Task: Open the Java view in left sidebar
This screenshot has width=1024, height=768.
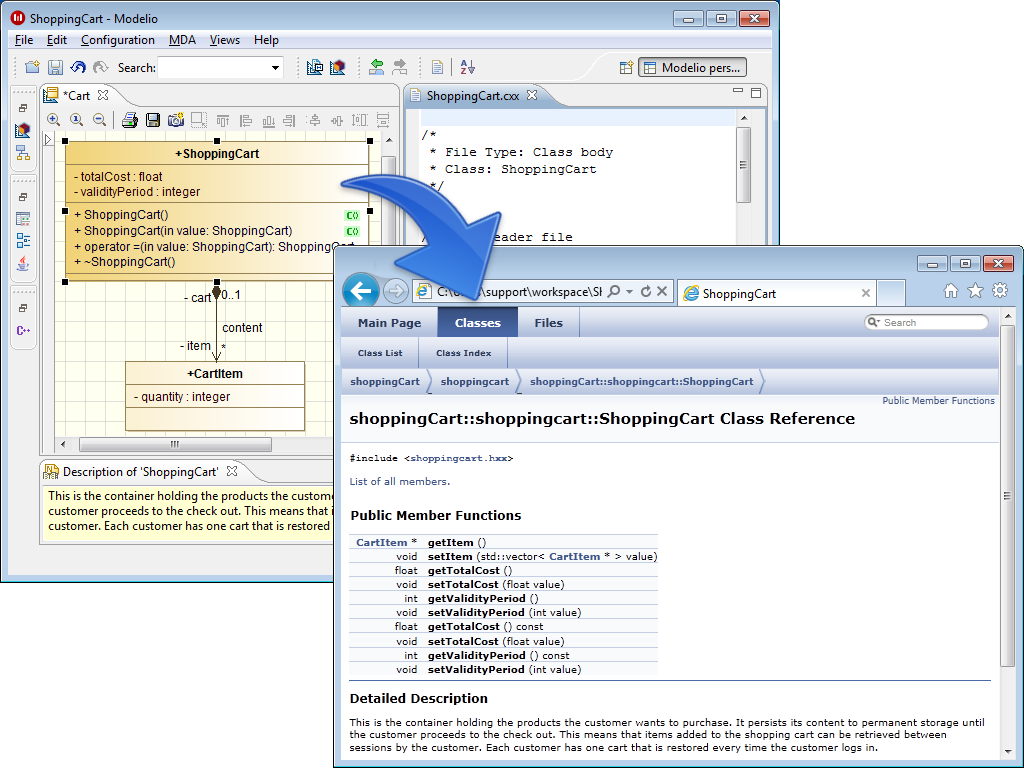Action: [x=23, y=264]
